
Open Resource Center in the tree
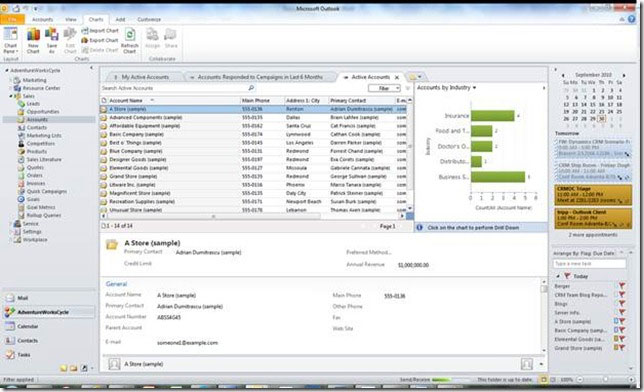click(x=41, y=88)
